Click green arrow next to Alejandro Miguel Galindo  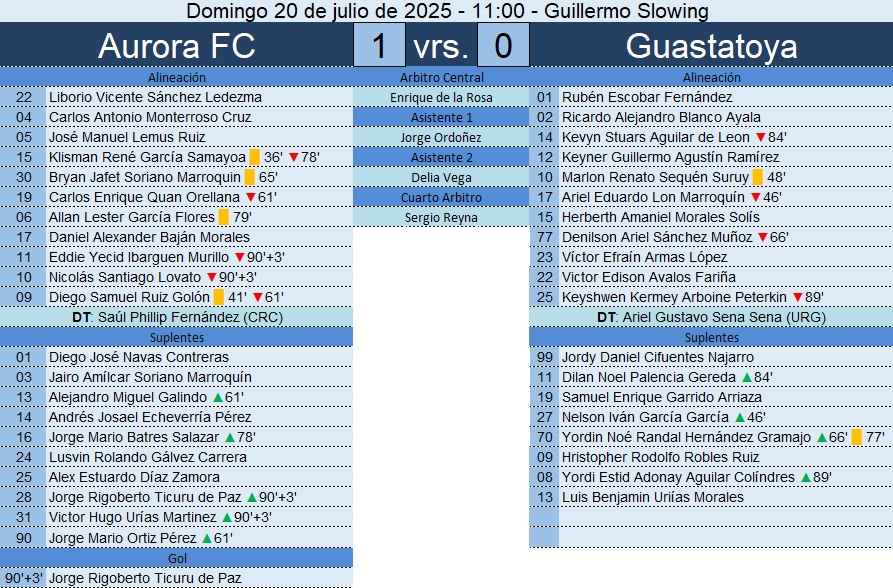click(x=218, y=397)
